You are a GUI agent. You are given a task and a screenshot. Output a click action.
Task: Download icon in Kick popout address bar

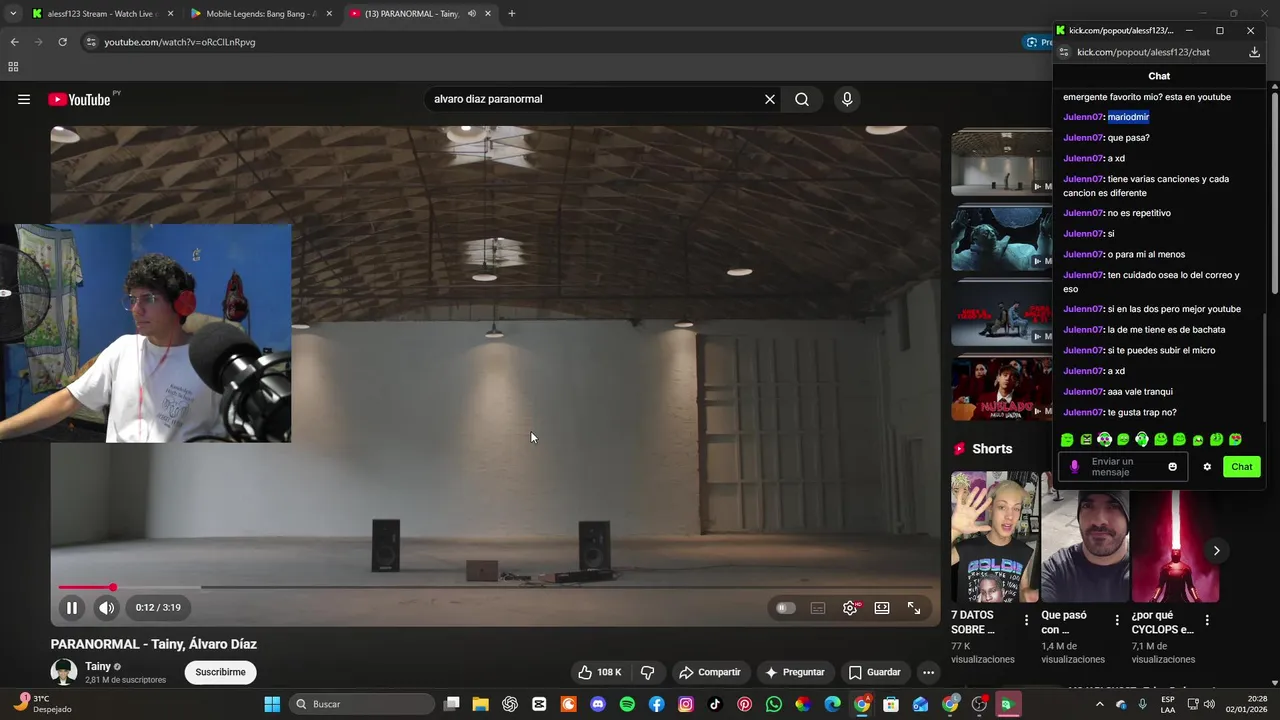(1254, 52)
